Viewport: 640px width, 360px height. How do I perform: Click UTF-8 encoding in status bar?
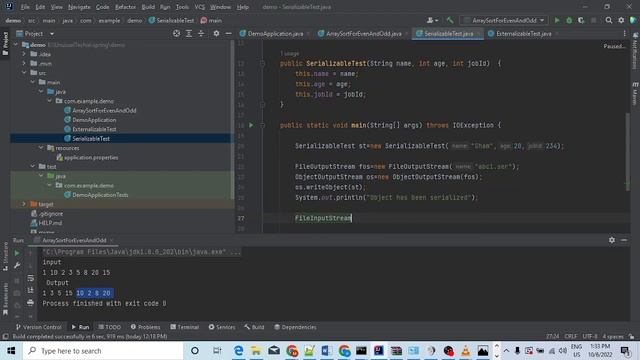[590, 336]
